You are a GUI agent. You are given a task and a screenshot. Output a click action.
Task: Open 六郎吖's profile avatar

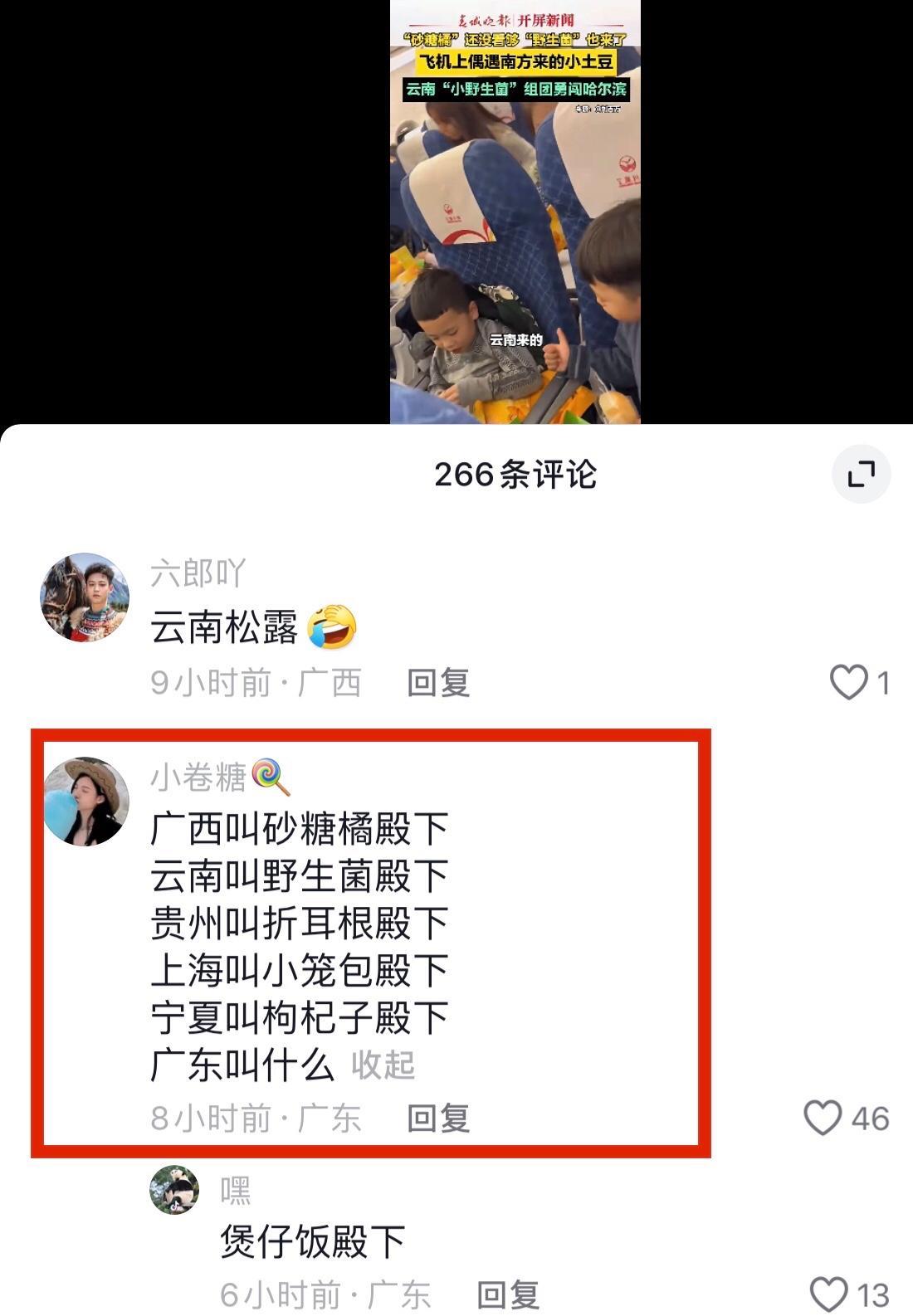tap(85, 597)
